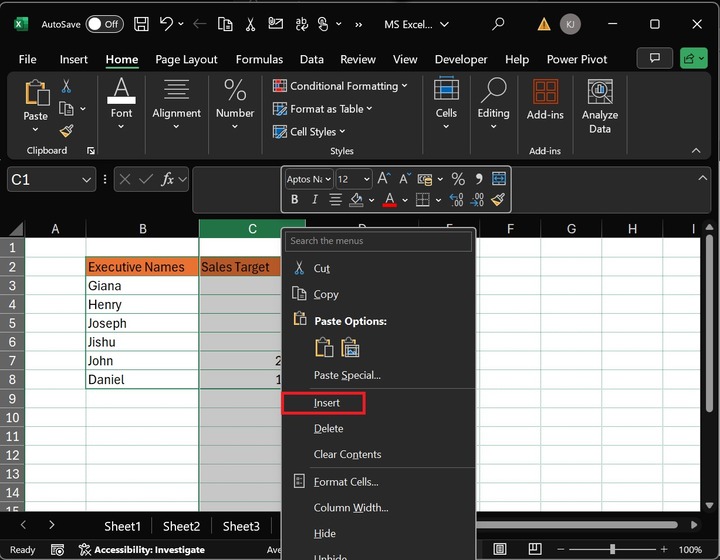720x560 pixels.
Task: Open the Analyze Data tool
Action: [600, 107]
